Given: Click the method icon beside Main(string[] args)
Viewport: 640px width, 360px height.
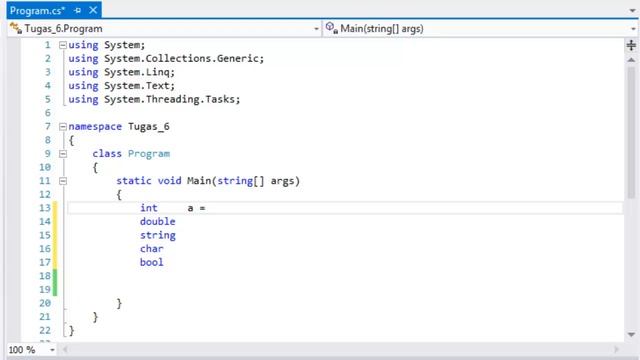Looking at the screenshot, I should pos(332,28).
